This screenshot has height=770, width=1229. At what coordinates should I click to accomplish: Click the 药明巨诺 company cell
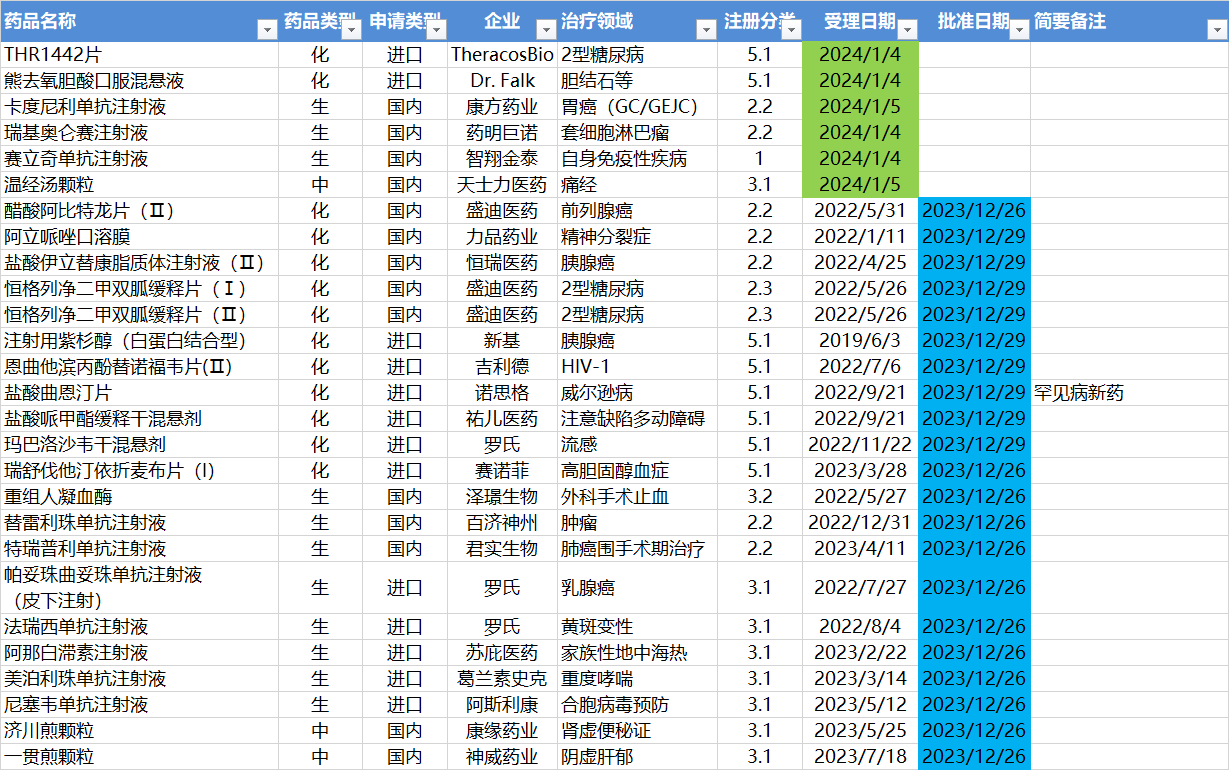(x=502, y=133)
